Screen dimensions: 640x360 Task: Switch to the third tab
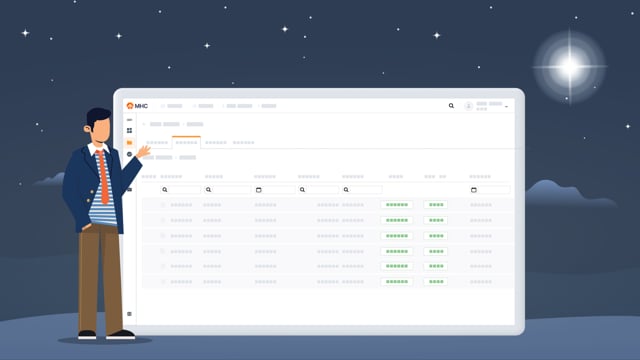(x=216, y=143)
